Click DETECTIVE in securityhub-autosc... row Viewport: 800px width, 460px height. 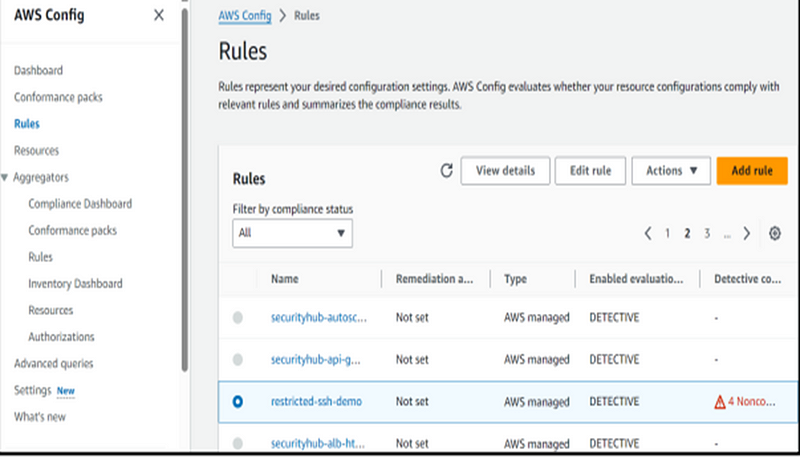[x=614, y=318]
